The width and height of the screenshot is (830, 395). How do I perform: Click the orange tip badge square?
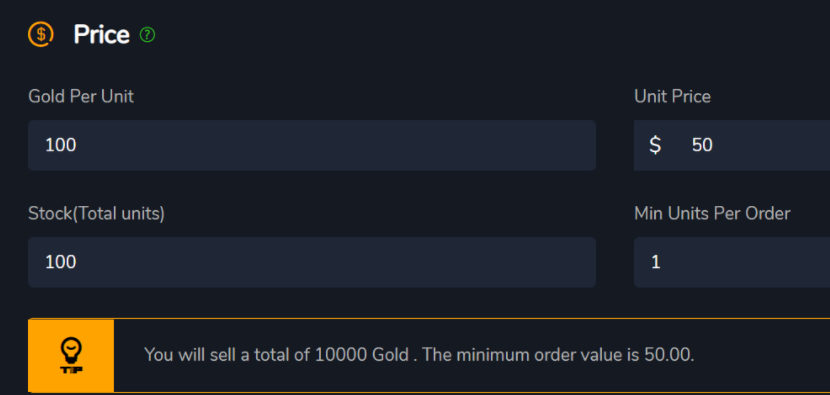pyautogui.click(x=71, y=356)
